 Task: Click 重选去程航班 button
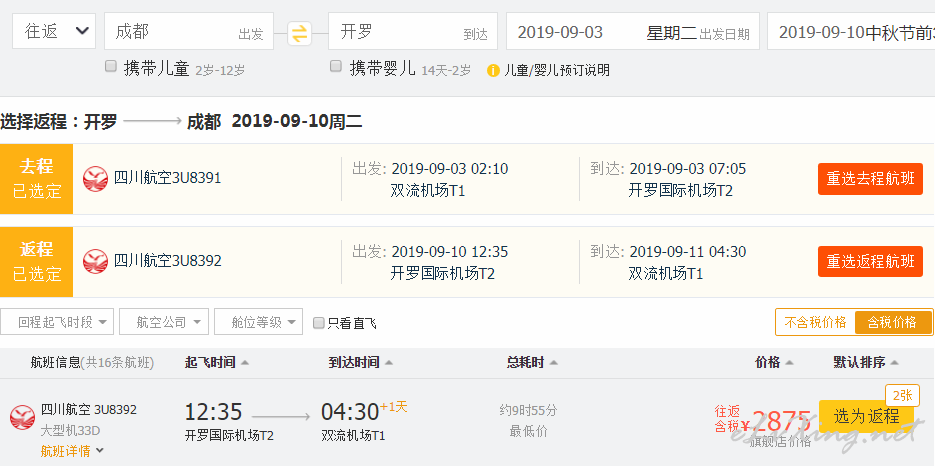[870, 179]
